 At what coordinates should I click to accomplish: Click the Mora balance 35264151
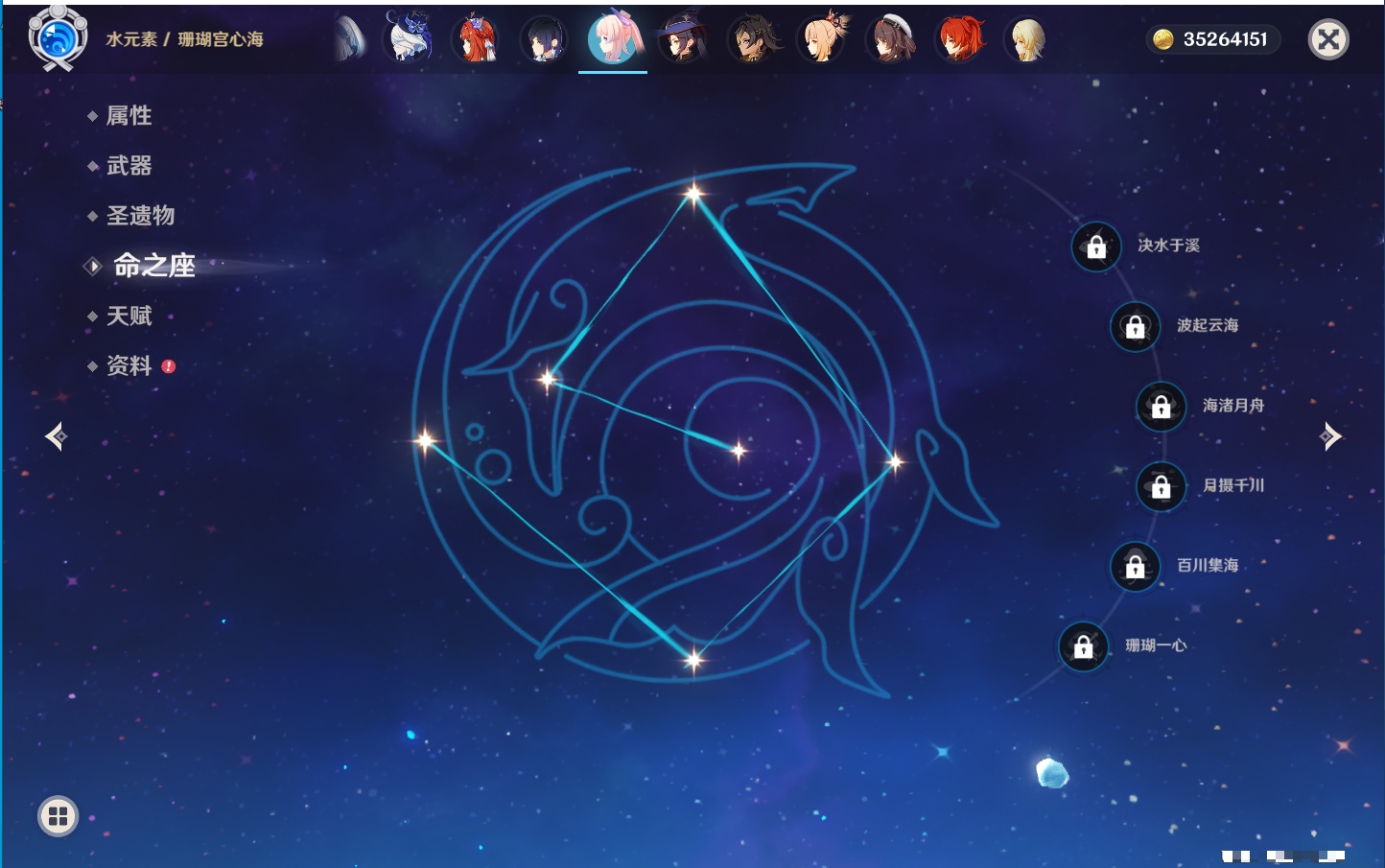tap(1225, 39)
